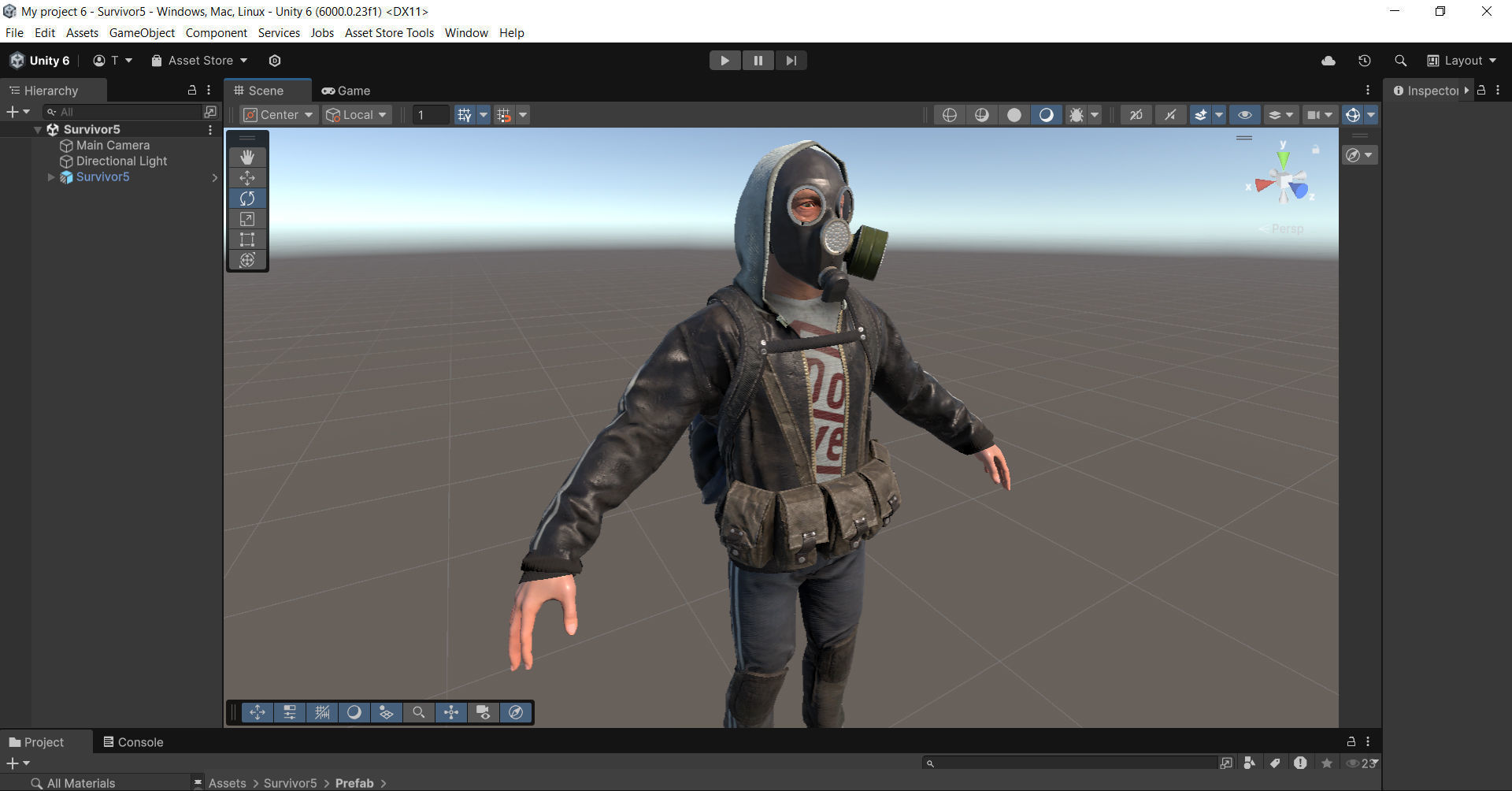Viewport: 1512px width, 791px height.
Task: Click the Step frame button
Action: tap(791, 61)
